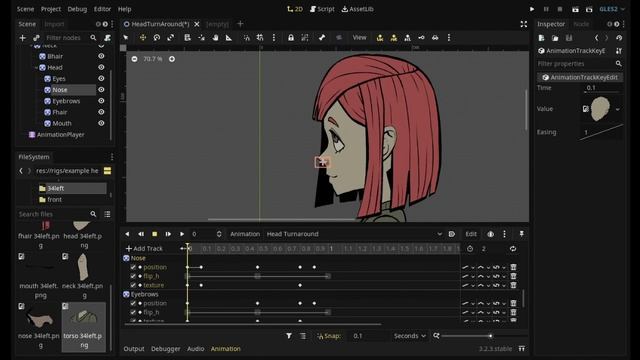Delete the Nose position track
640x360 pixels.
(x=513, y=267)
